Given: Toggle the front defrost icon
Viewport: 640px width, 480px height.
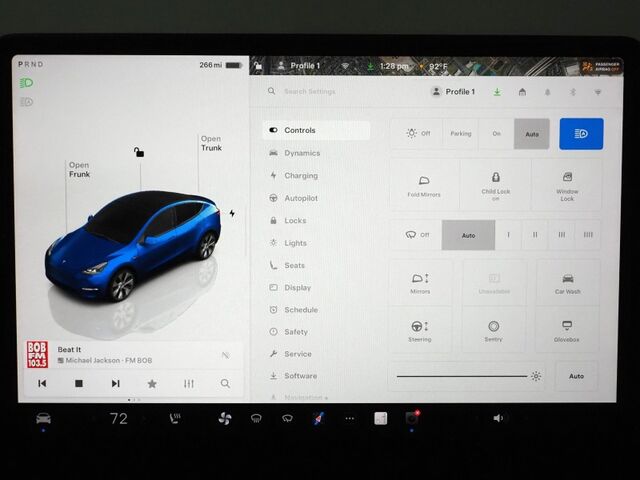Looking at the screenshot, I should (x=256, y=418).
